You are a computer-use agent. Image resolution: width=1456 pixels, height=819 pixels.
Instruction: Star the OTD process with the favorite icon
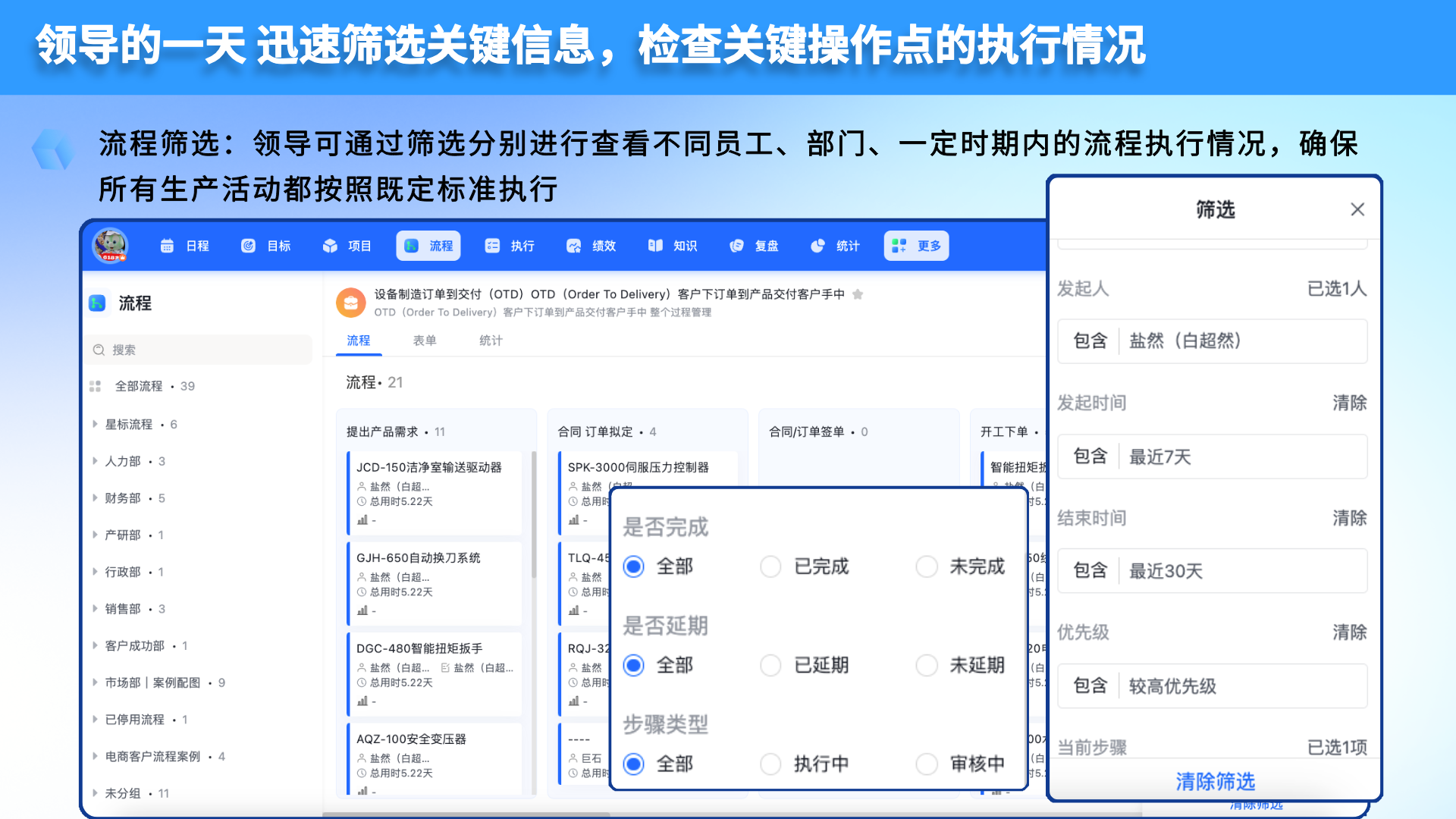(858, 294)
